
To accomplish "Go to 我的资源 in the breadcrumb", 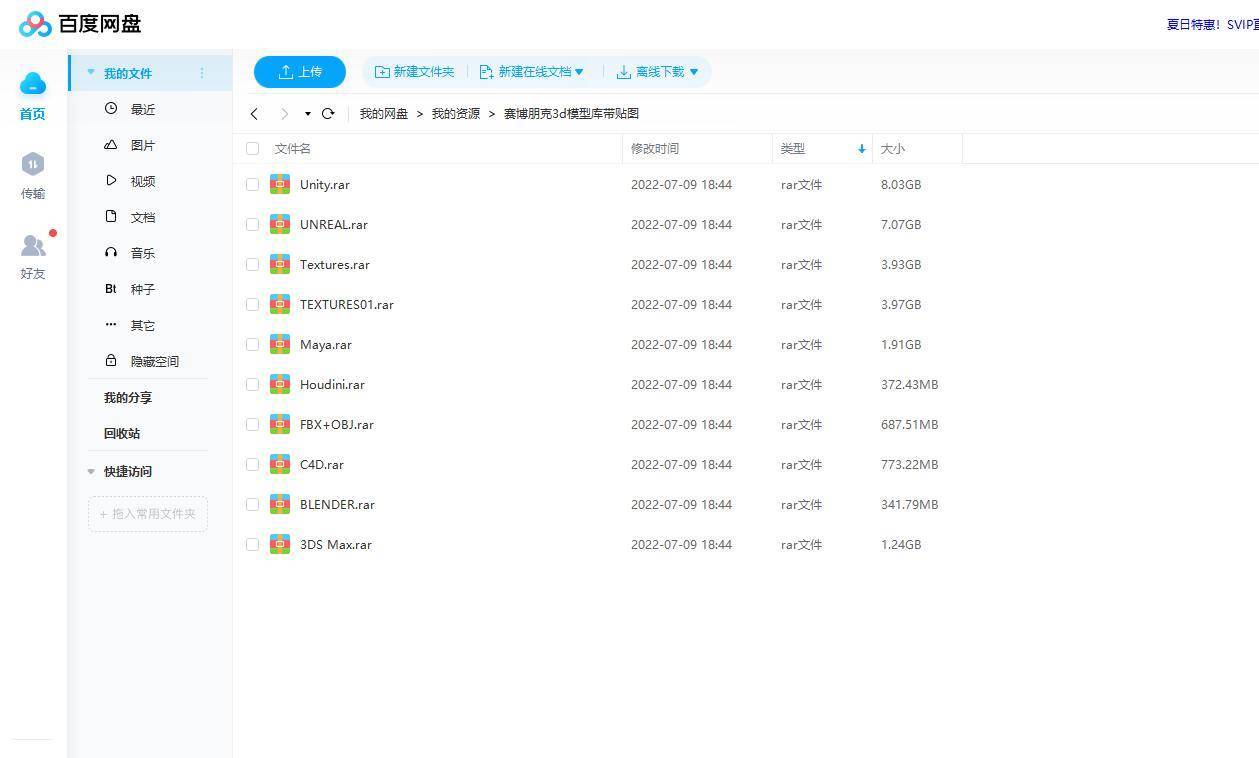I will click(x=456, y=114).
